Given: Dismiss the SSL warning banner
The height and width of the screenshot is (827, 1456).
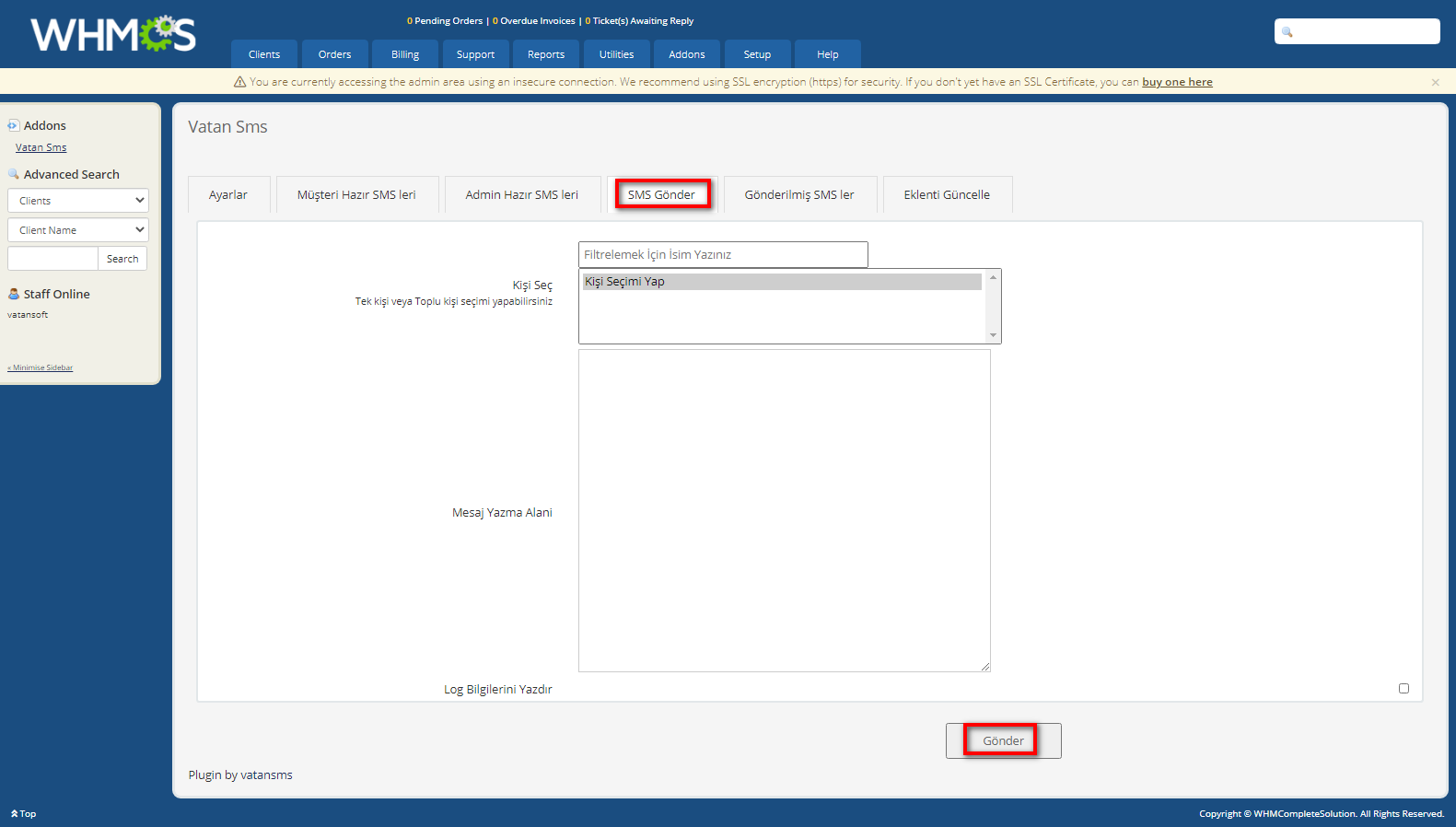Looking at the screenshot, I should [x=1435, y=83].
